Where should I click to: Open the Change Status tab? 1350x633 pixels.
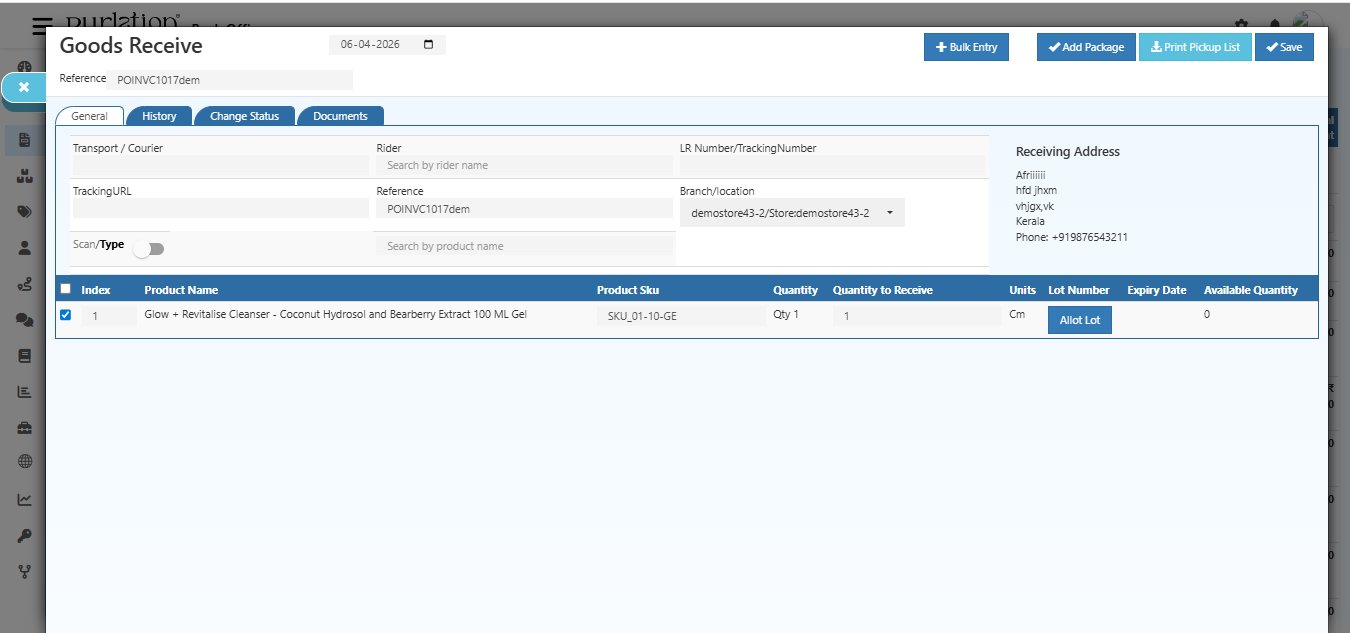click(244, 116)
